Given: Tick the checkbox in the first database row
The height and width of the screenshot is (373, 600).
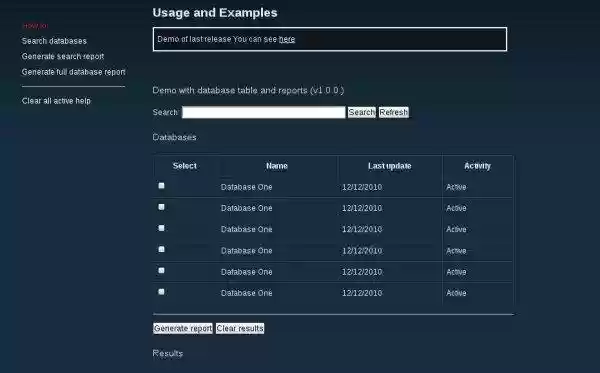Looking at the screenshot, I should click(161, 186).
